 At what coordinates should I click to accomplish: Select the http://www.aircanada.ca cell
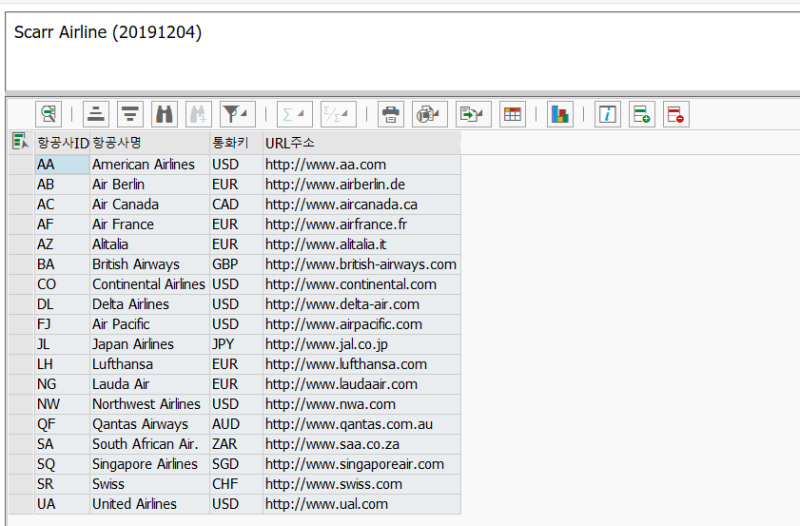(362, 204)
